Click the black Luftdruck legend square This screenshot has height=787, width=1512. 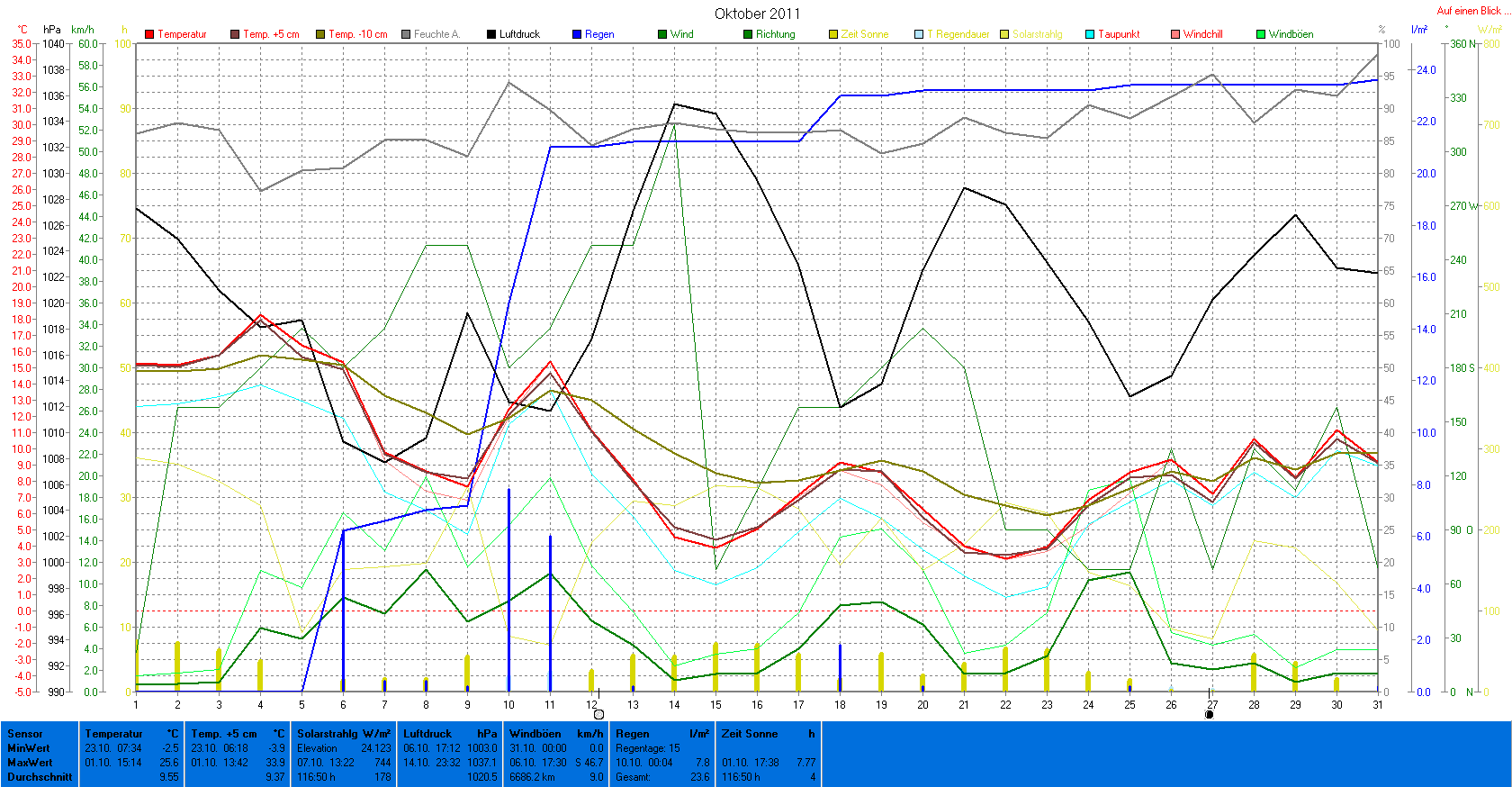pos(491,34)
